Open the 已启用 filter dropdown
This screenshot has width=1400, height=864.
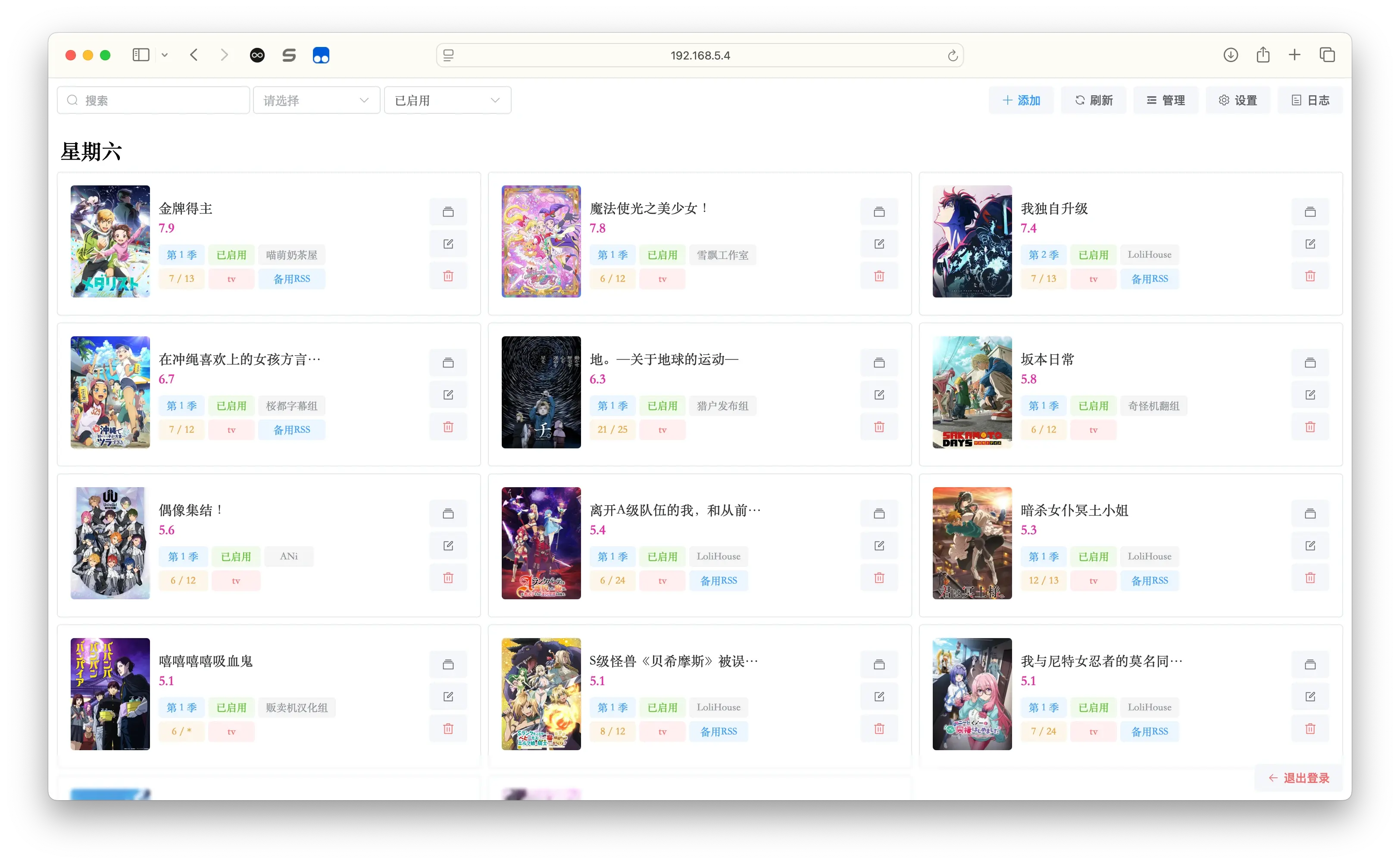pos(447,100)
